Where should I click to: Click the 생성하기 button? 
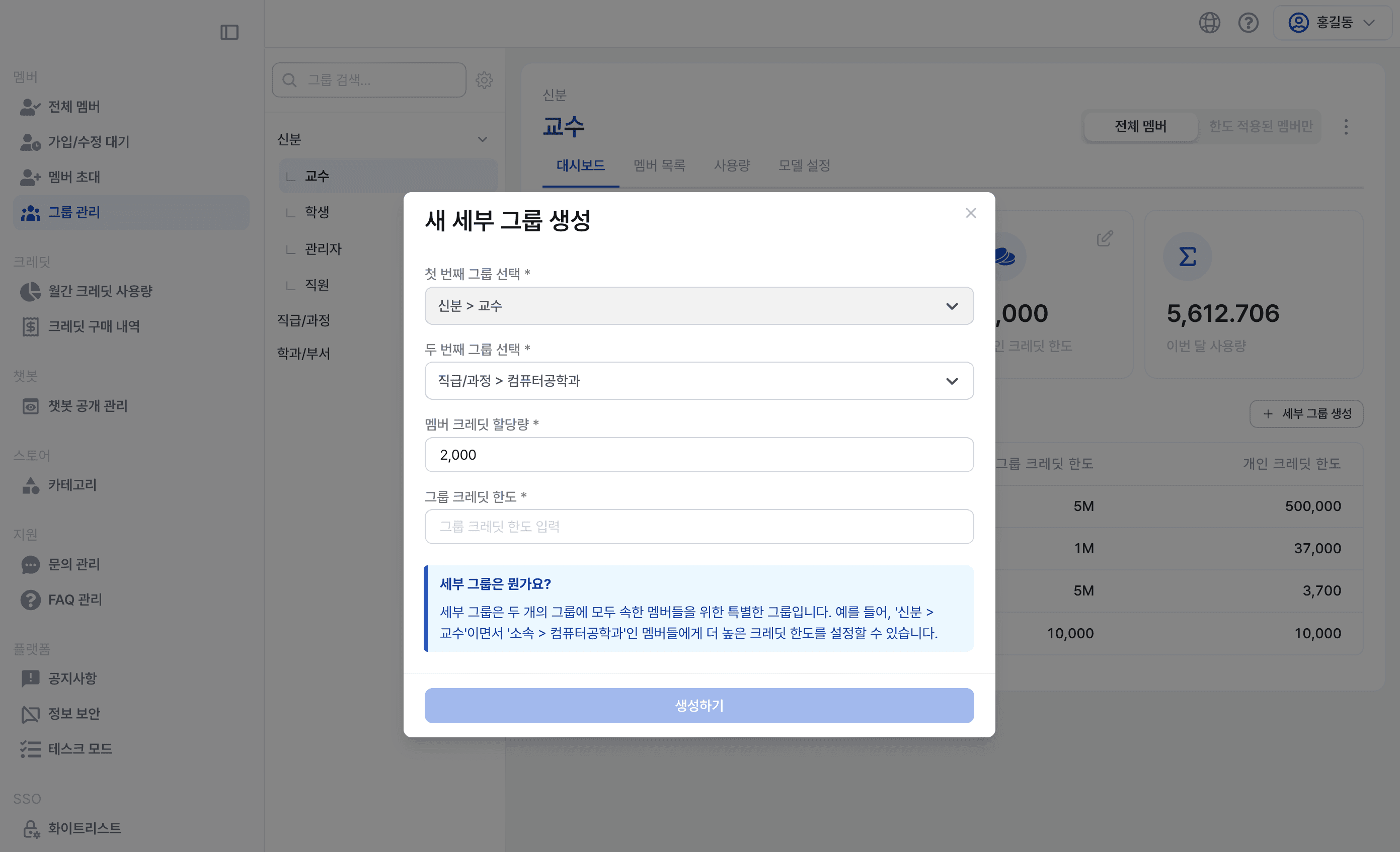pyautogui.click(x=699, y=706)
